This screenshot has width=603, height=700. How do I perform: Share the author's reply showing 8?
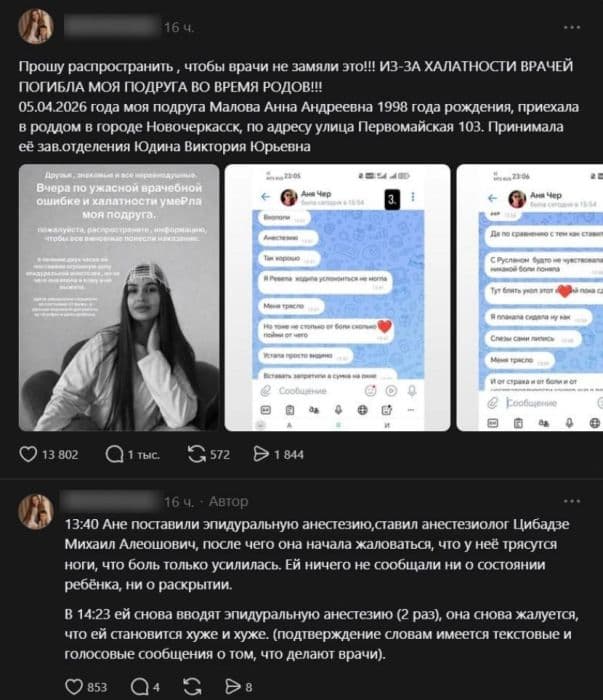[233, 687]
